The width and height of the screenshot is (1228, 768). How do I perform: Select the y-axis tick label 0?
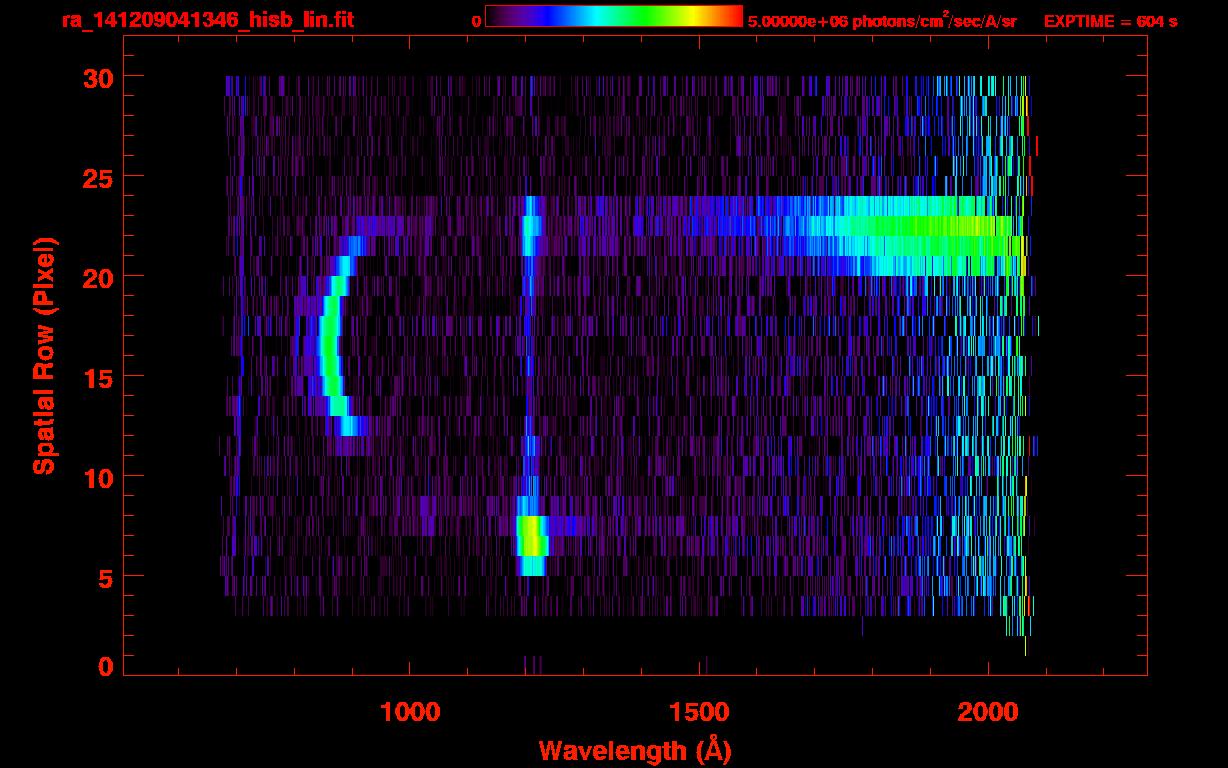pyautogui.click(x=105, y=667)
